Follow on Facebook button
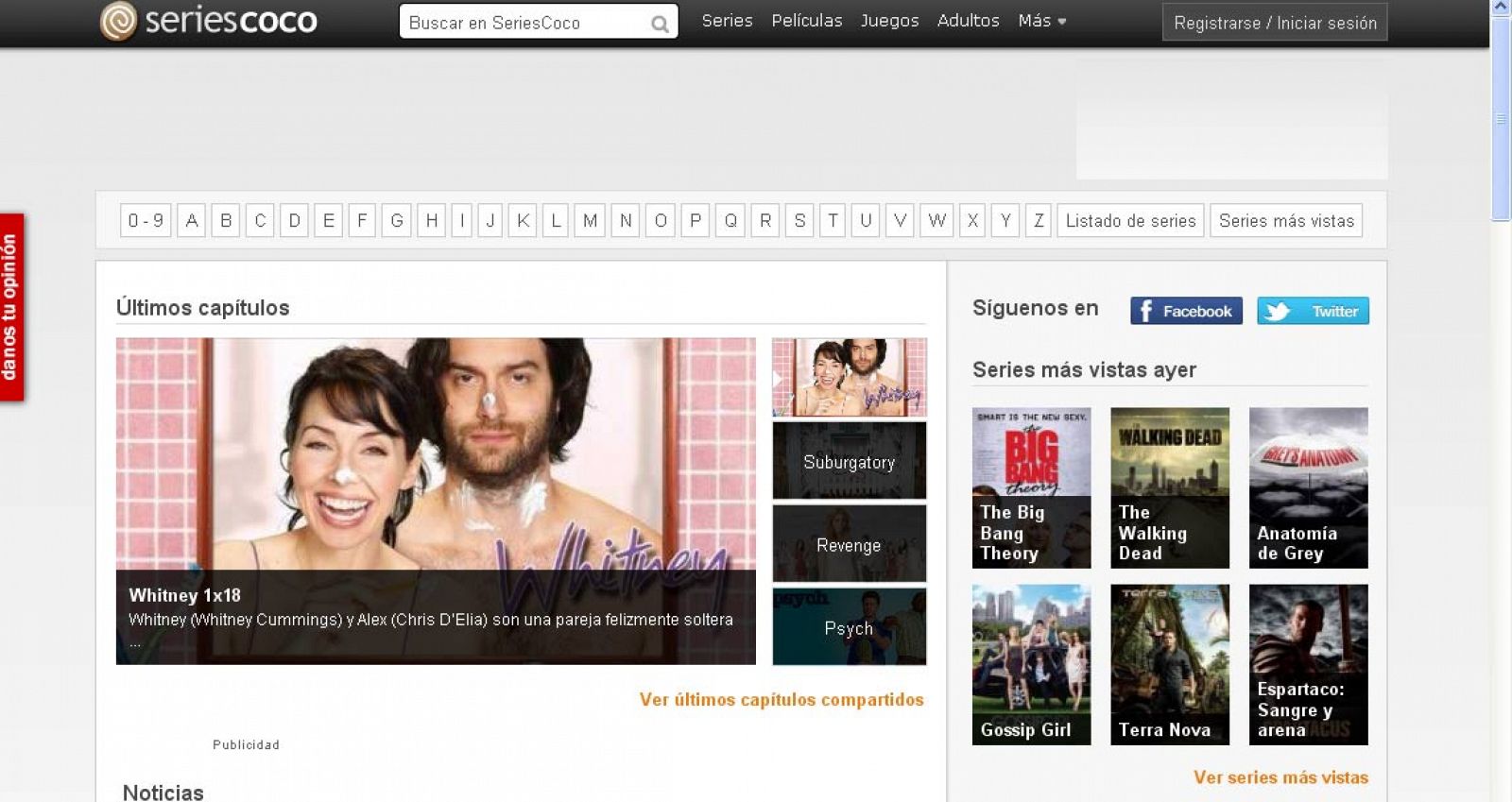Screen dimensions: 1512x802 tap(1186, 311)
